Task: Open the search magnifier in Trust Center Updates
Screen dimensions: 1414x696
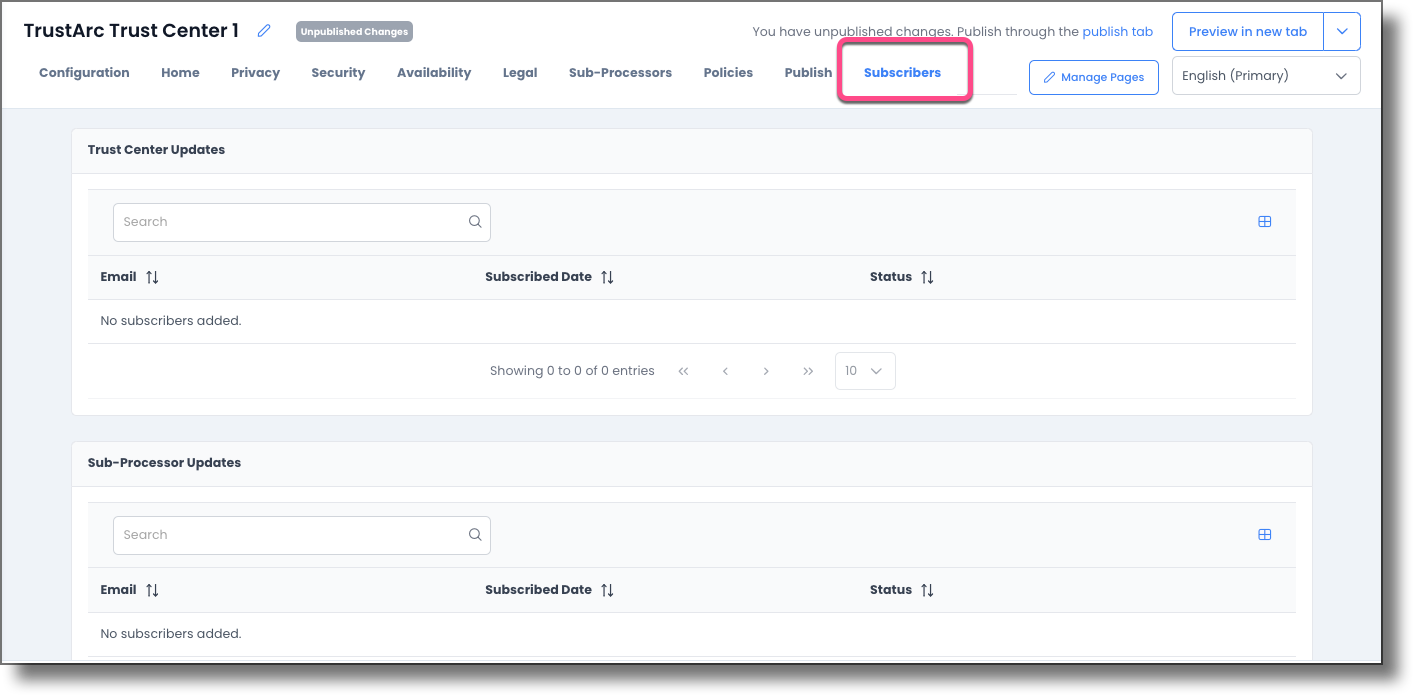Action: 475,221
